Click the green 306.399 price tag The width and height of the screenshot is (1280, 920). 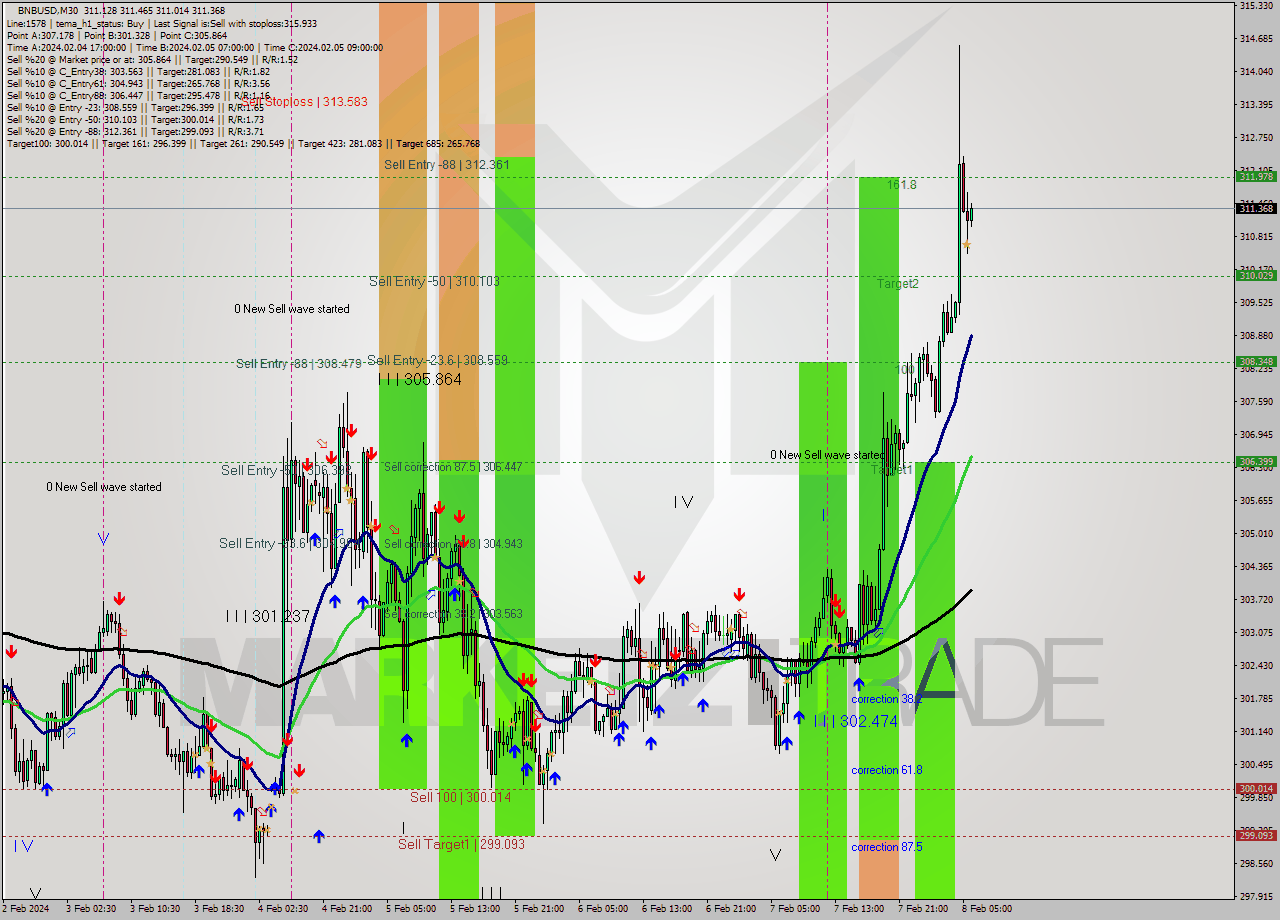(x=1256, y=462)
